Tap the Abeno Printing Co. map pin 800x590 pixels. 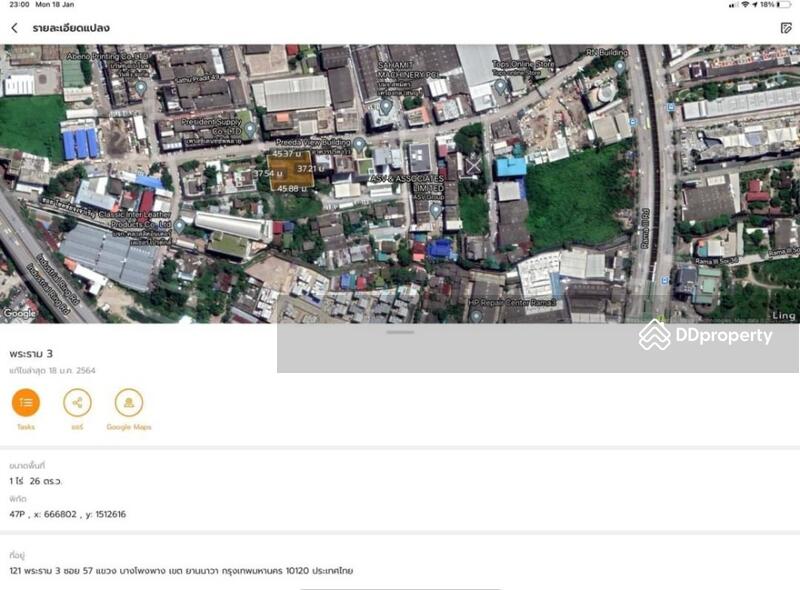tap(141, 87)
